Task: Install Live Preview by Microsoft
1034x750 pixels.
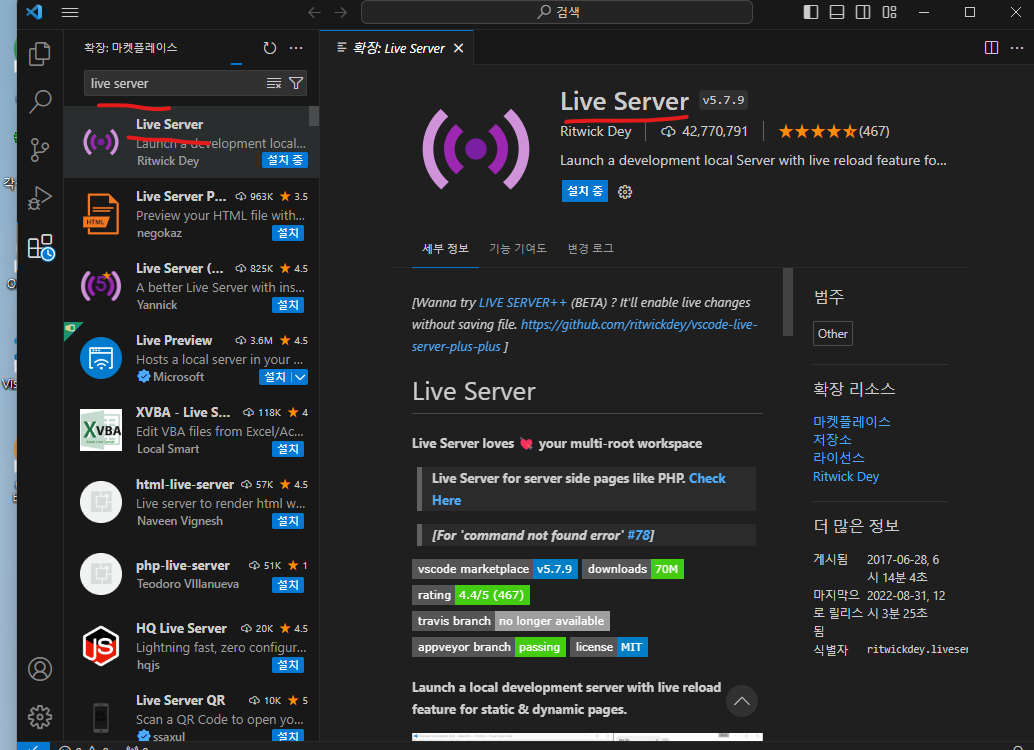Action: coord(275,377)
